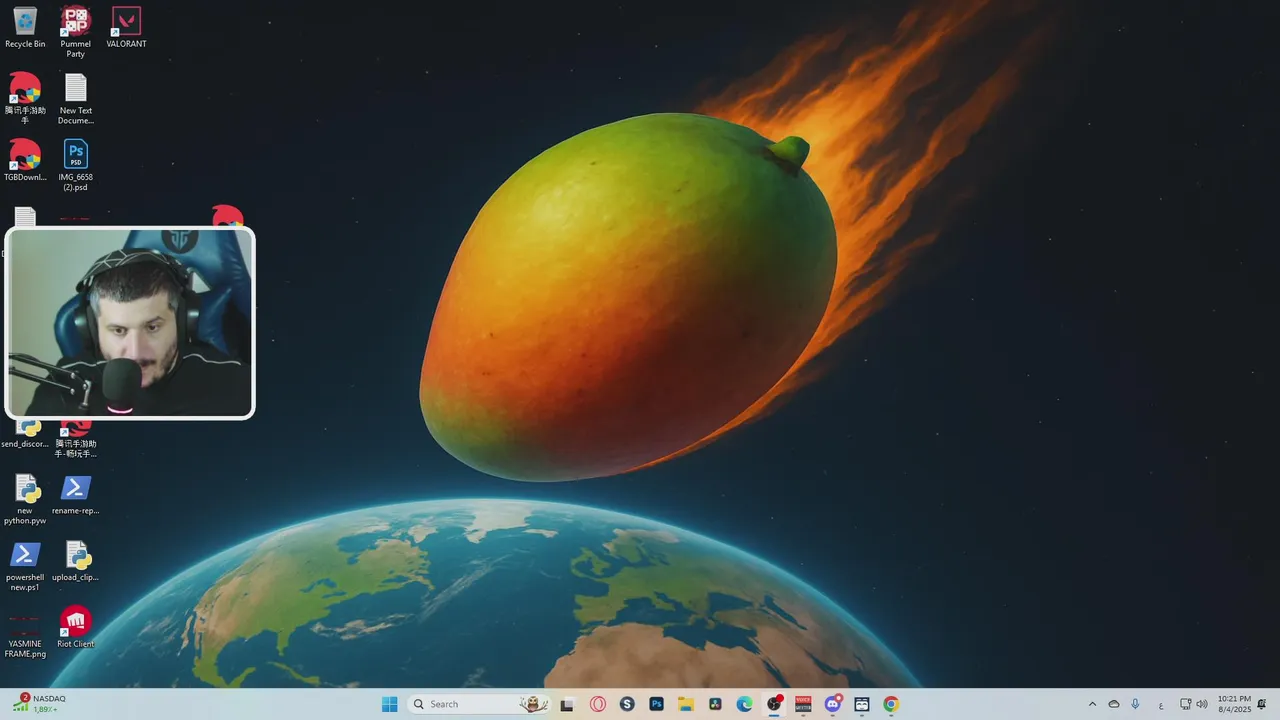Click the microphone tray icon
The height and width of the screenshot is (720, 1280).
click(x=1135, y=704)
